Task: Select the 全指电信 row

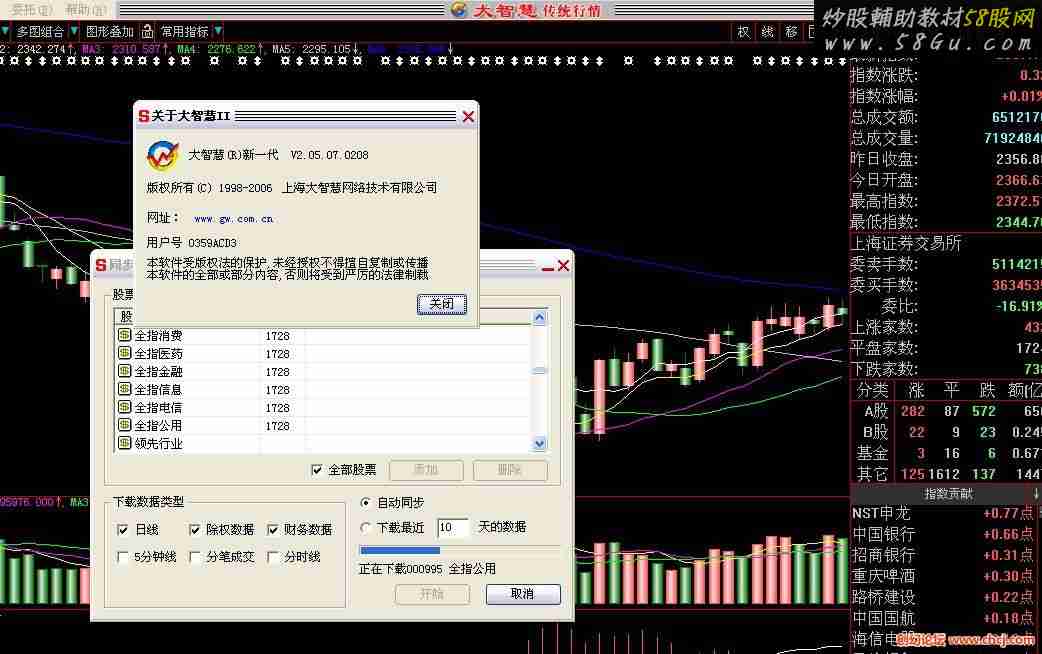Action: click(x=322, y=407)
